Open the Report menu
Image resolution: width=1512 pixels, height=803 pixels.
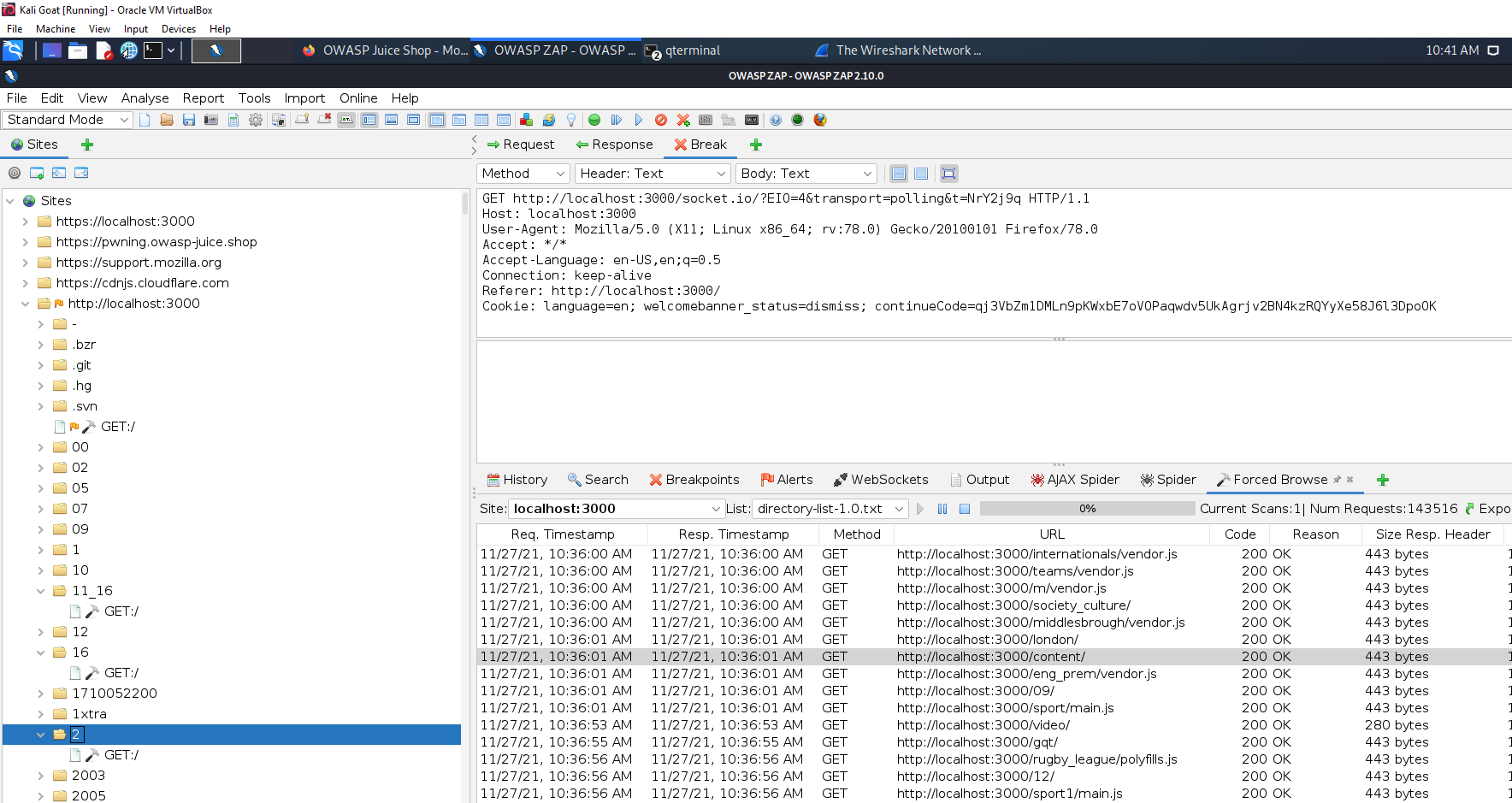tap(203, 98)
